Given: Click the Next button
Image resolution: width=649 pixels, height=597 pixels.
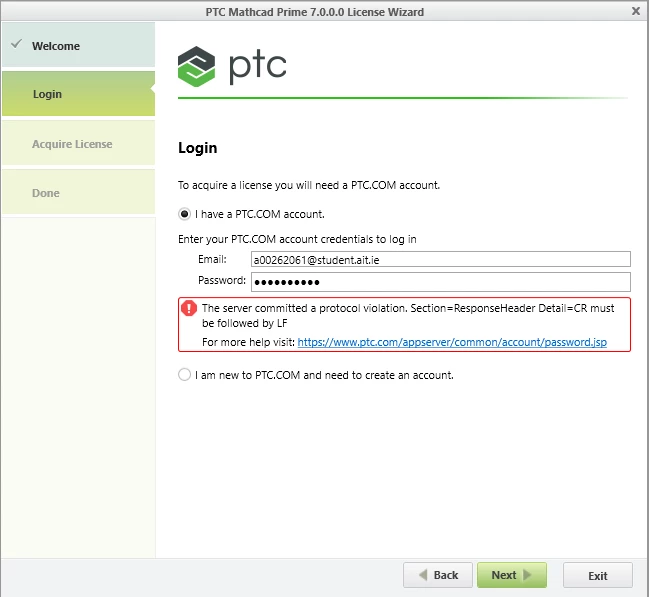Looking at the screenshot, I should point(512,575).
